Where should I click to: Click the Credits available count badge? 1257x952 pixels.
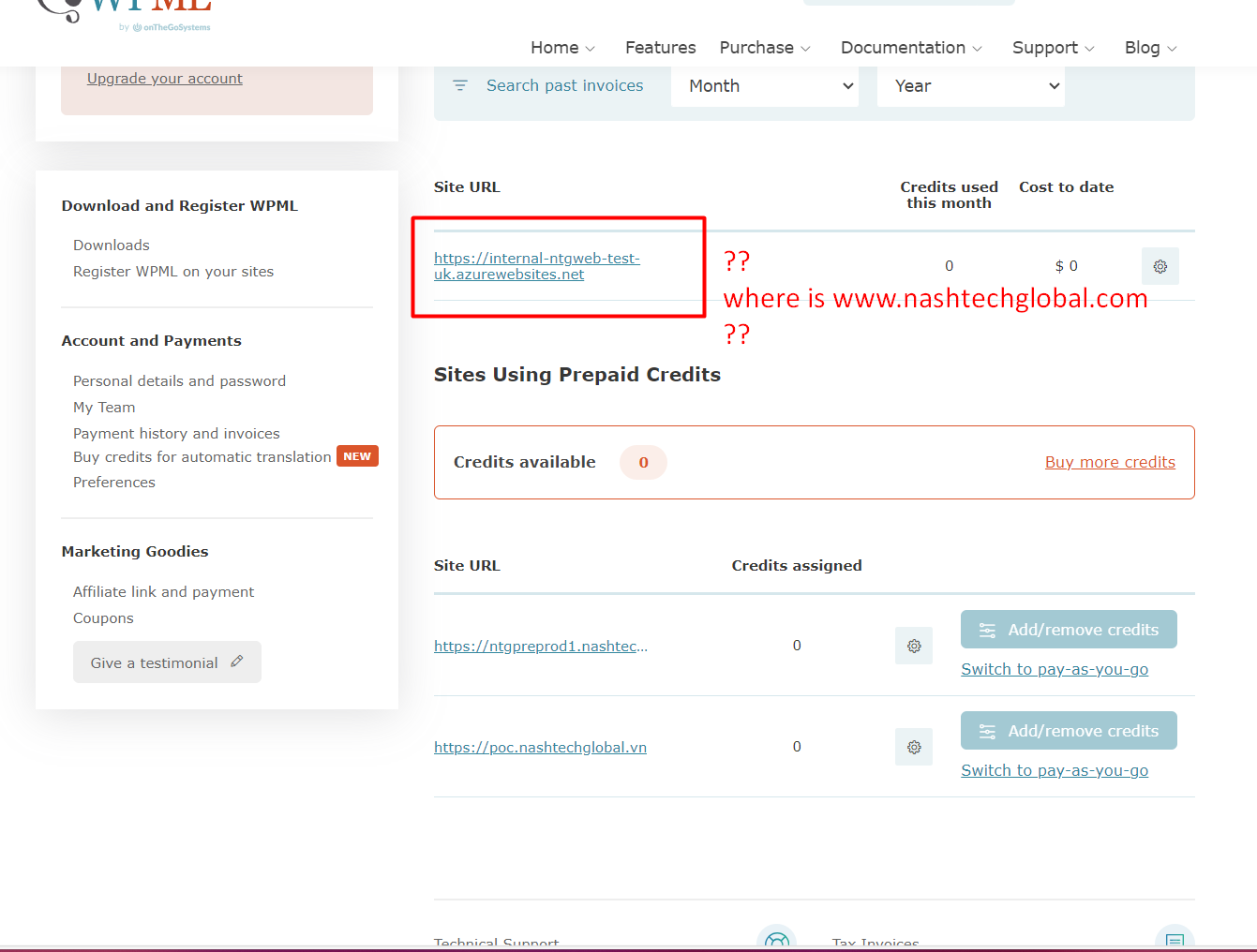point(643,462)
